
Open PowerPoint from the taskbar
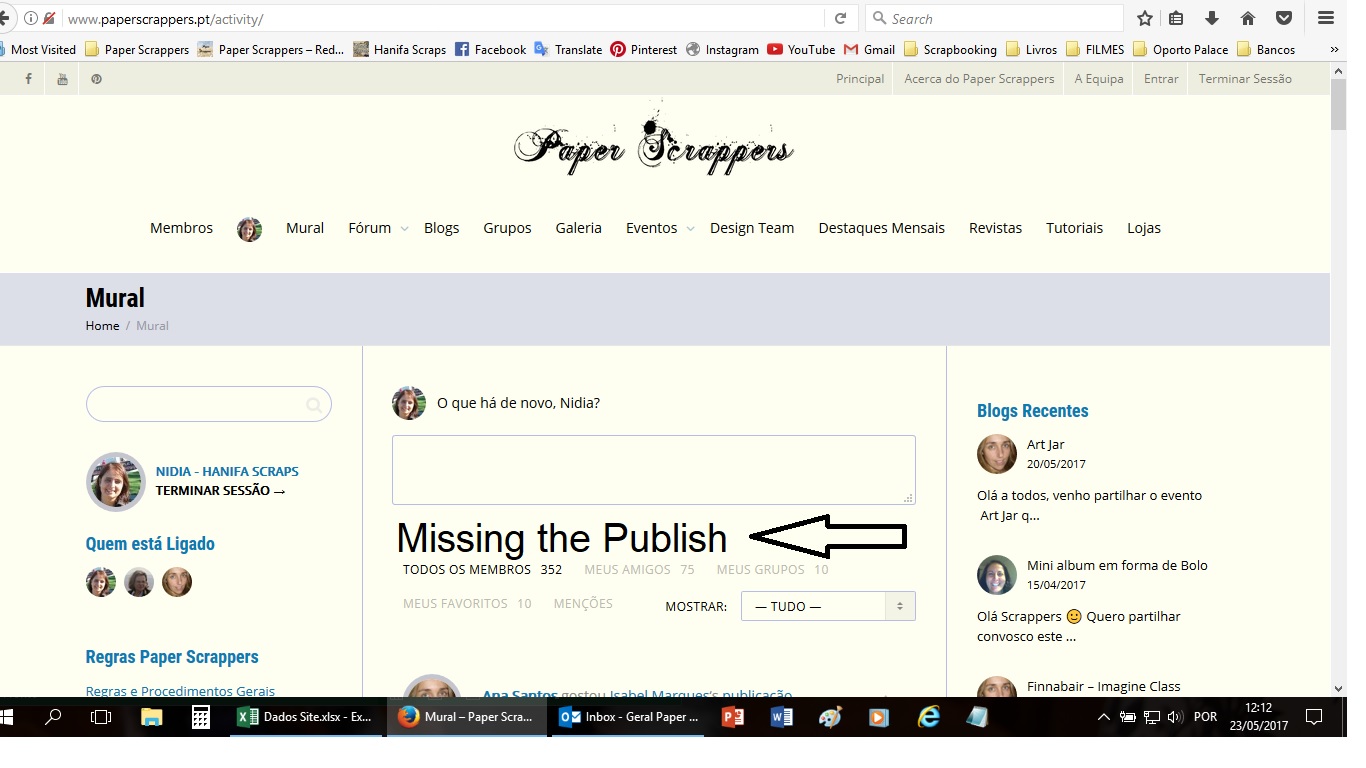pyautogui.click(x=733, y=717)
